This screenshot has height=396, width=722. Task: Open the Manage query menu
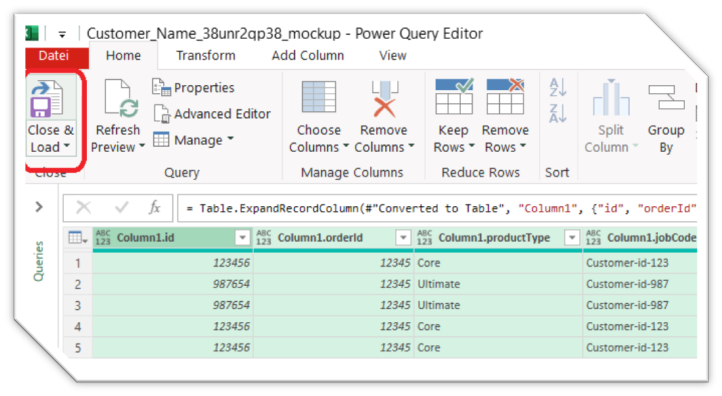click(193, 140)
